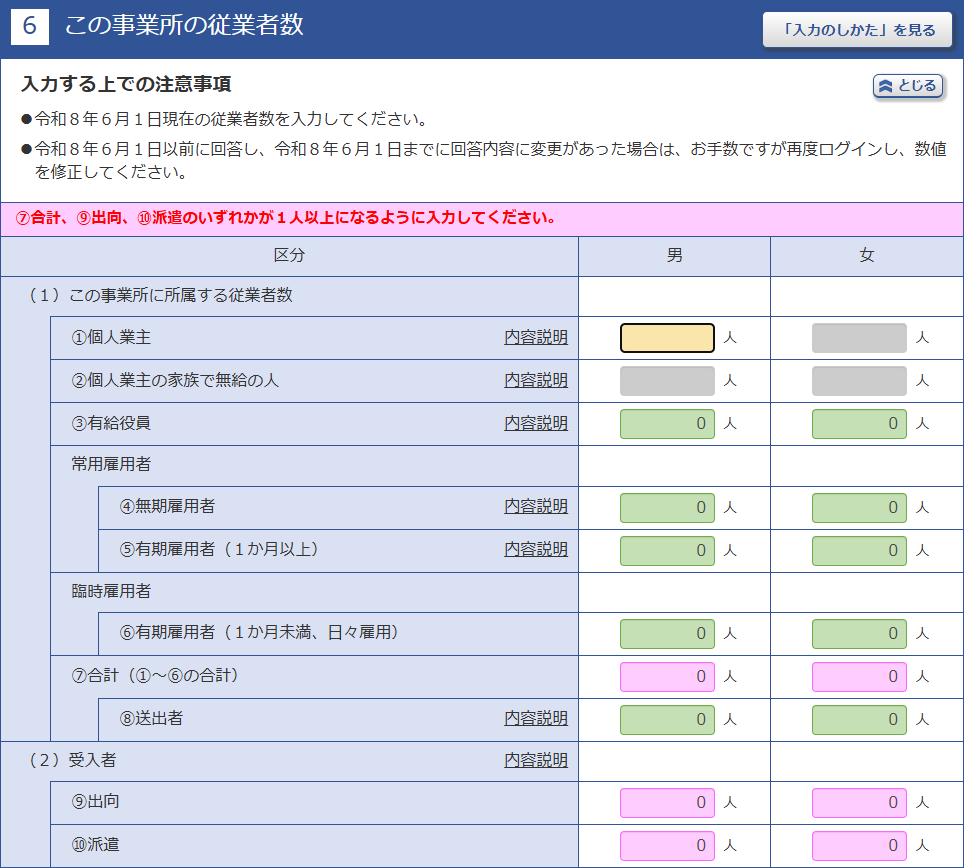Click the female ②個人業主の家族で無給の人 field
Screen dimensions: 964x868
click(859, 381)
